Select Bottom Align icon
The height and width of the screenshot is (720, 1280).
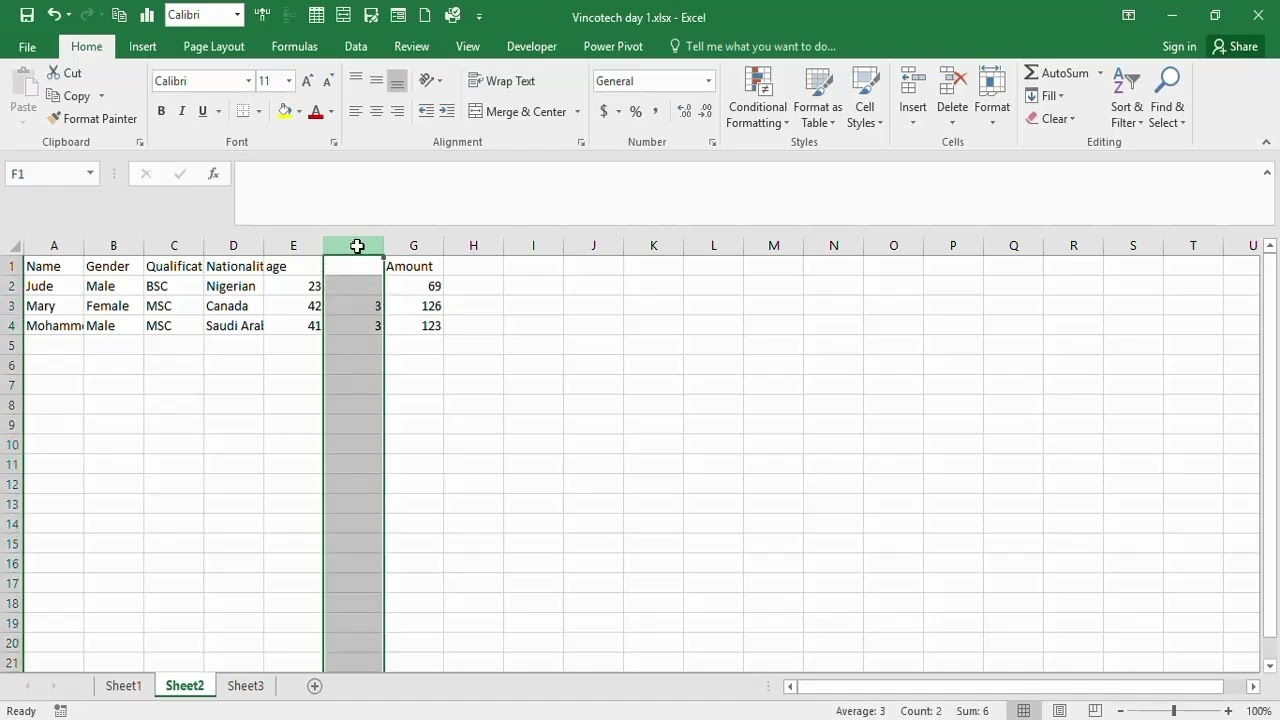(397, 81)
